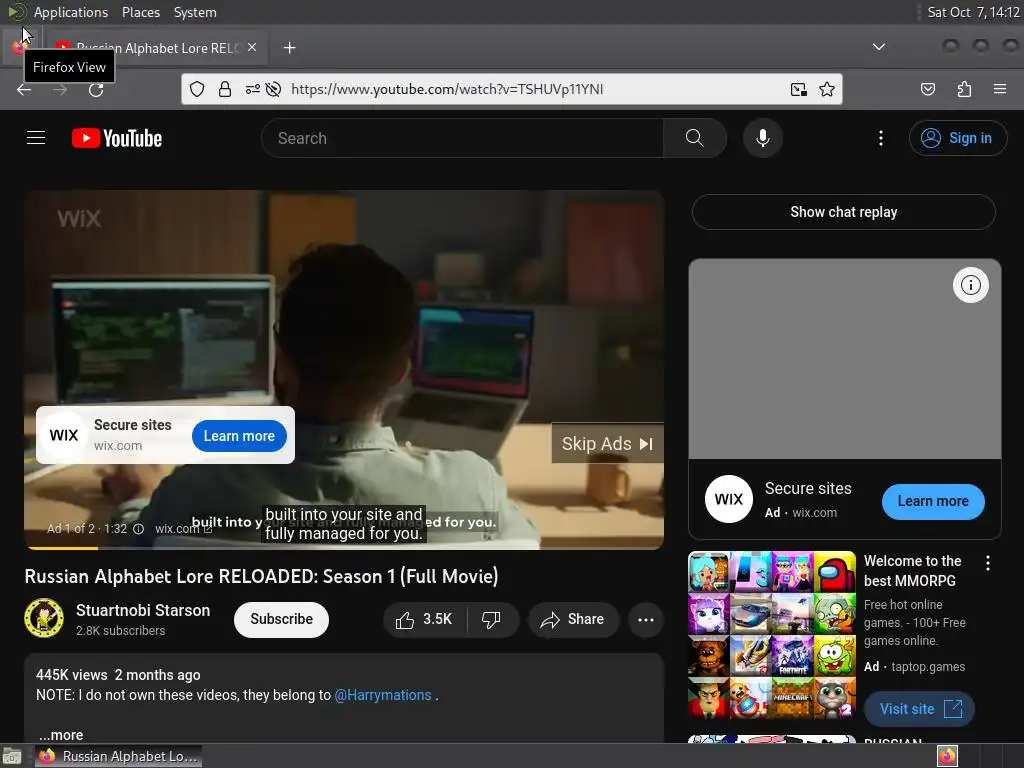This screenshot has width=1024, height=768.
Task: Open Welcome to the best MMORPG title
Action: click(x=913, y=571)
